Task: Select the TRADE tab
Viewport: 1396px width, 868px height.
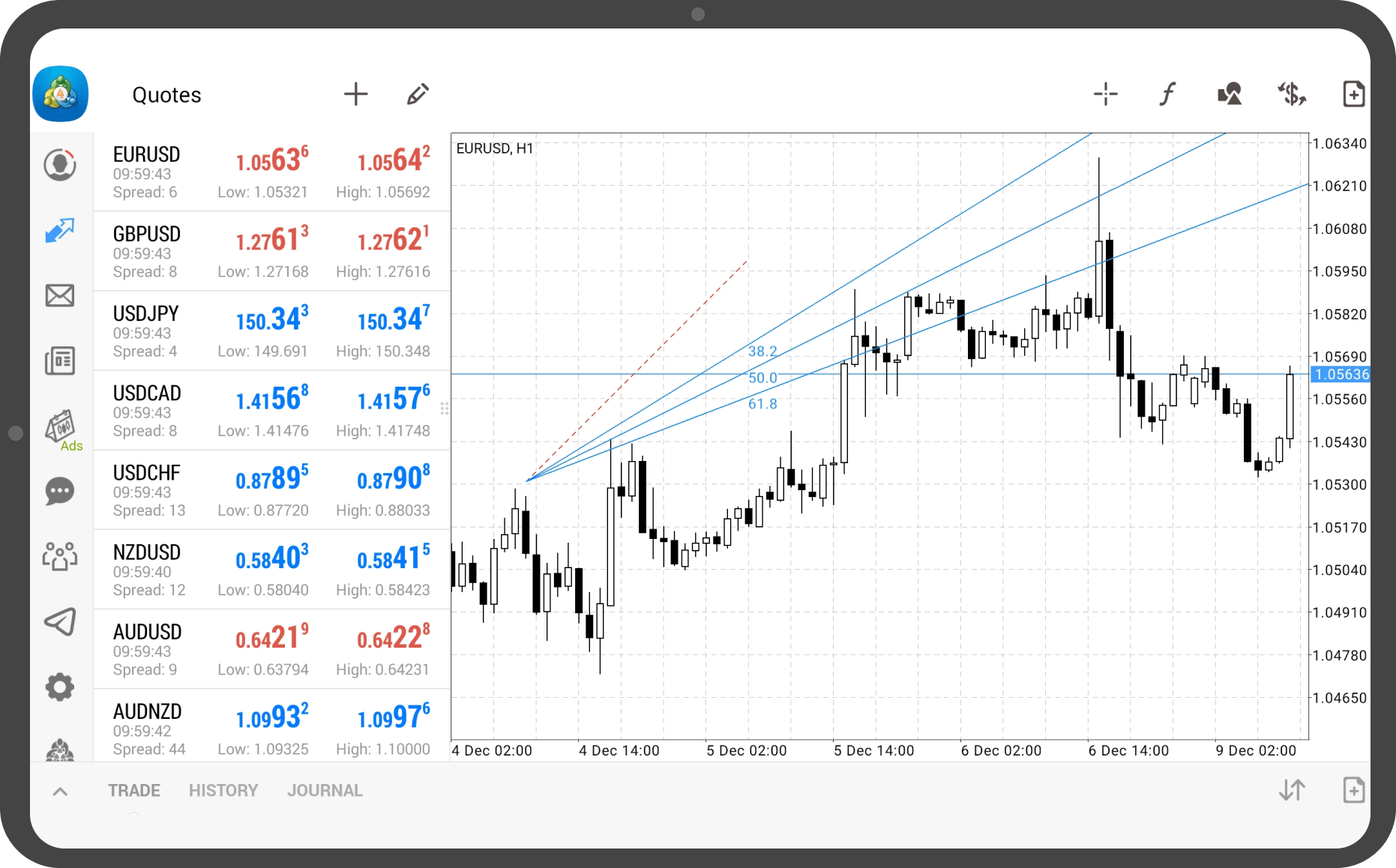Action: [134, 791]
